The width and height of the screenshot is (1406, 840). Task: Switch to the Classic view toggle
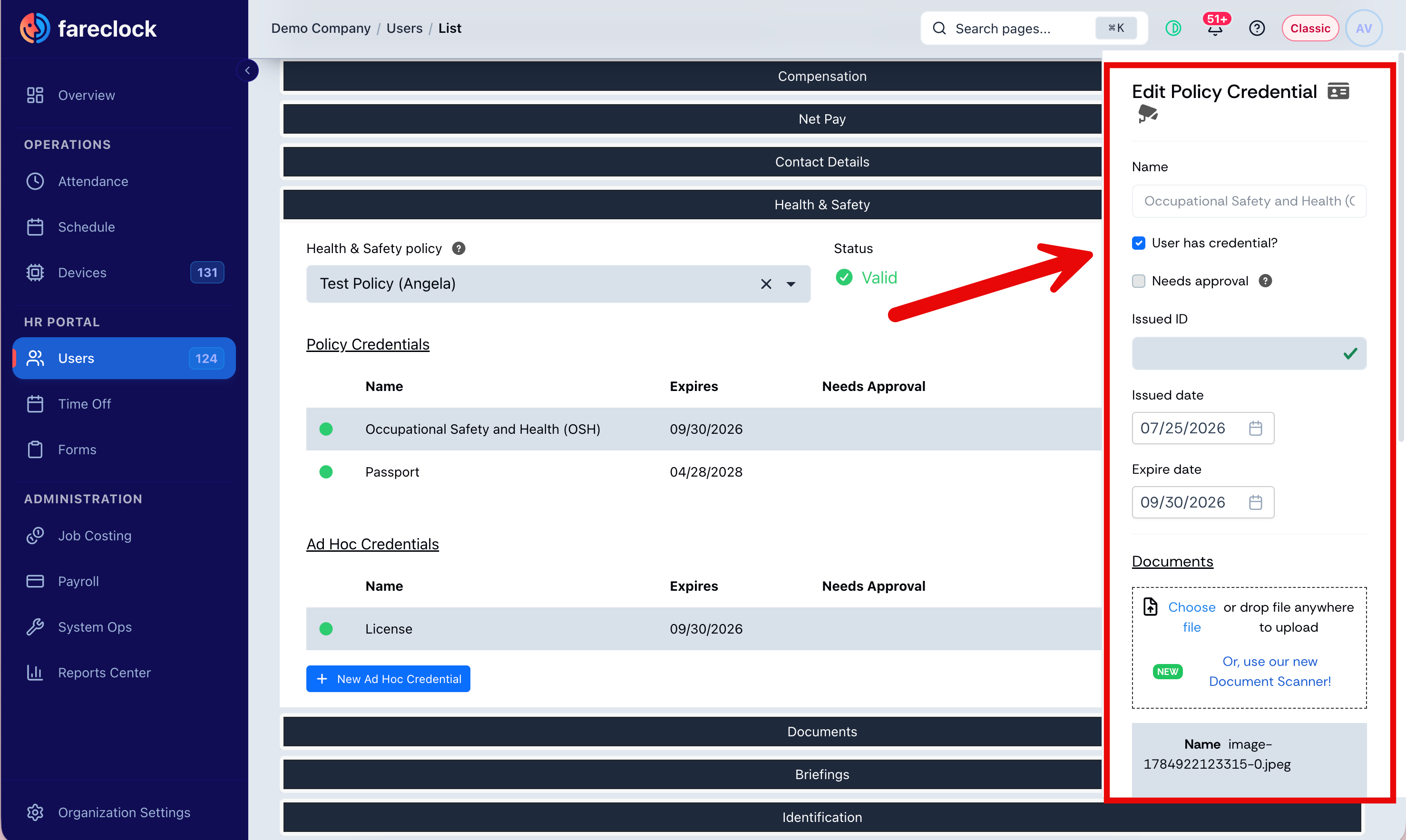tap(1310, 29)
